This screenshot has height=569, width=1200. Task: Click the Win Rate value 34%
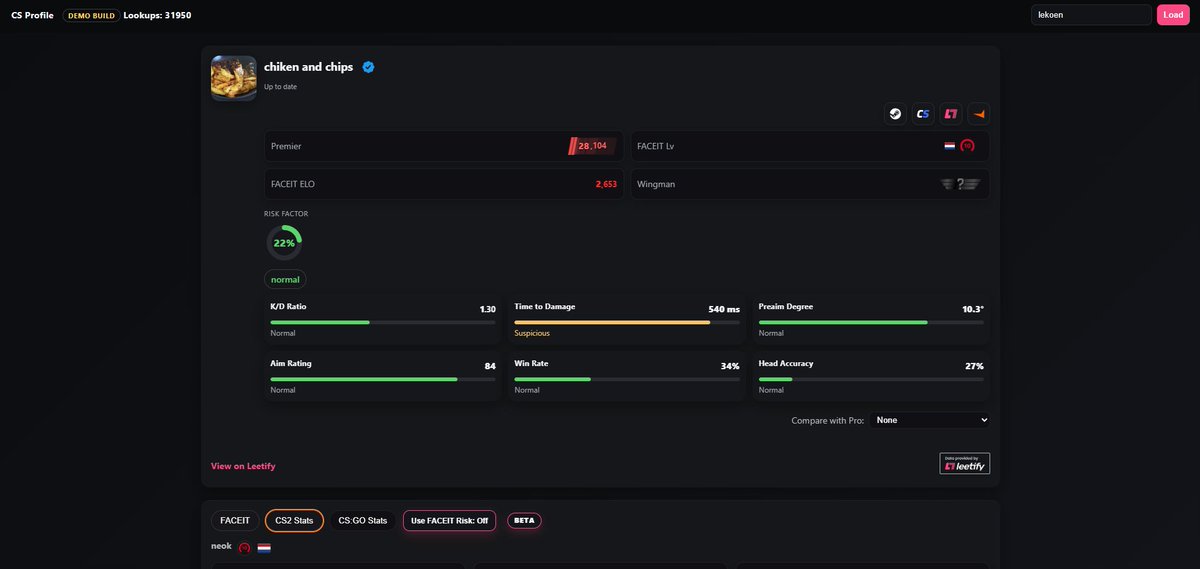tap(730, 366)
